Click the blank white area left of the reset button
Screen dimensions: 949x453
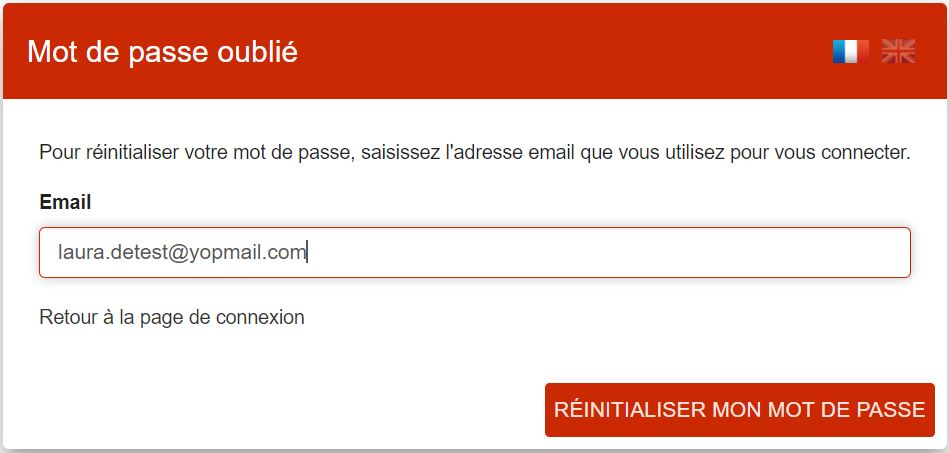pyautogui.click(x=290, y=410)
